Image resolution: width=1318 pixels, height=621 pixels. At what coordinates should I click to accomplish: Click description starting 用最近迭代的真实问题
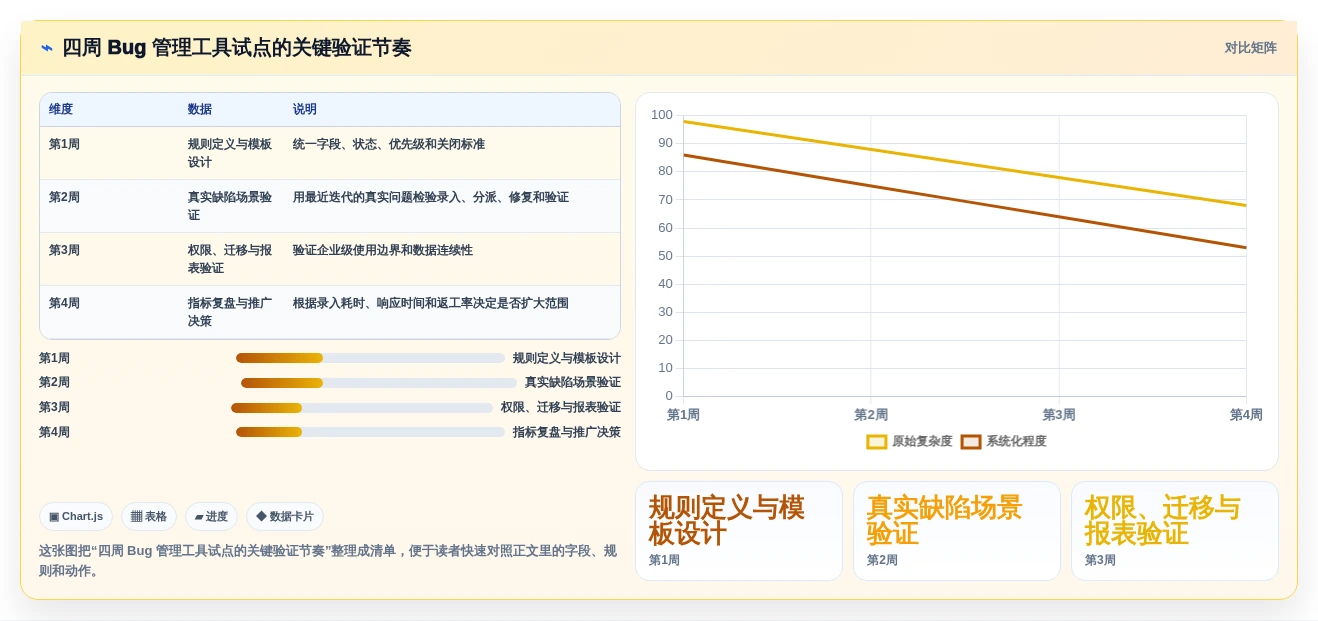[x=431, y=197]
